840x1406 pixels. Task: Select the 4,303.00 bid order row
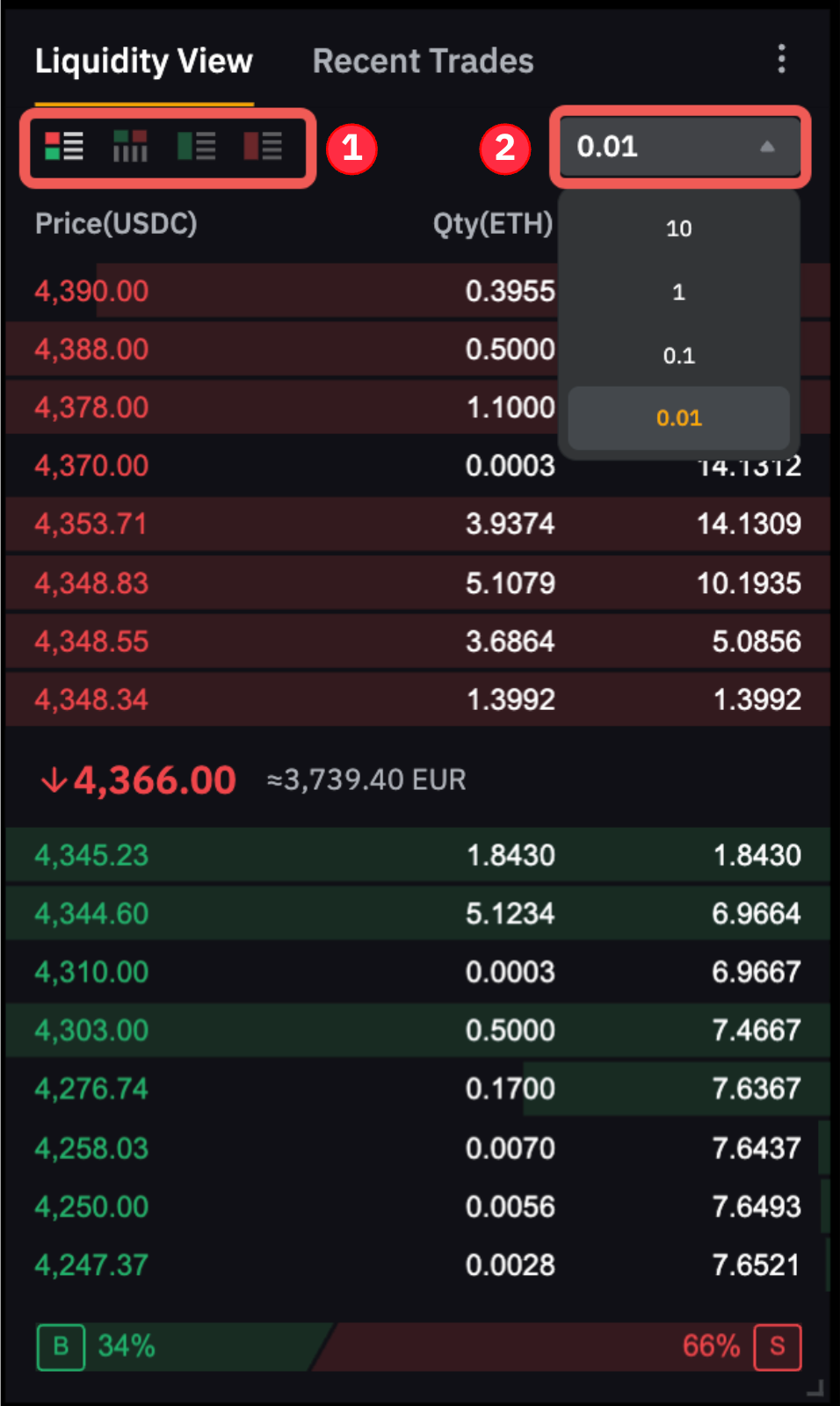click(417, 1031)
